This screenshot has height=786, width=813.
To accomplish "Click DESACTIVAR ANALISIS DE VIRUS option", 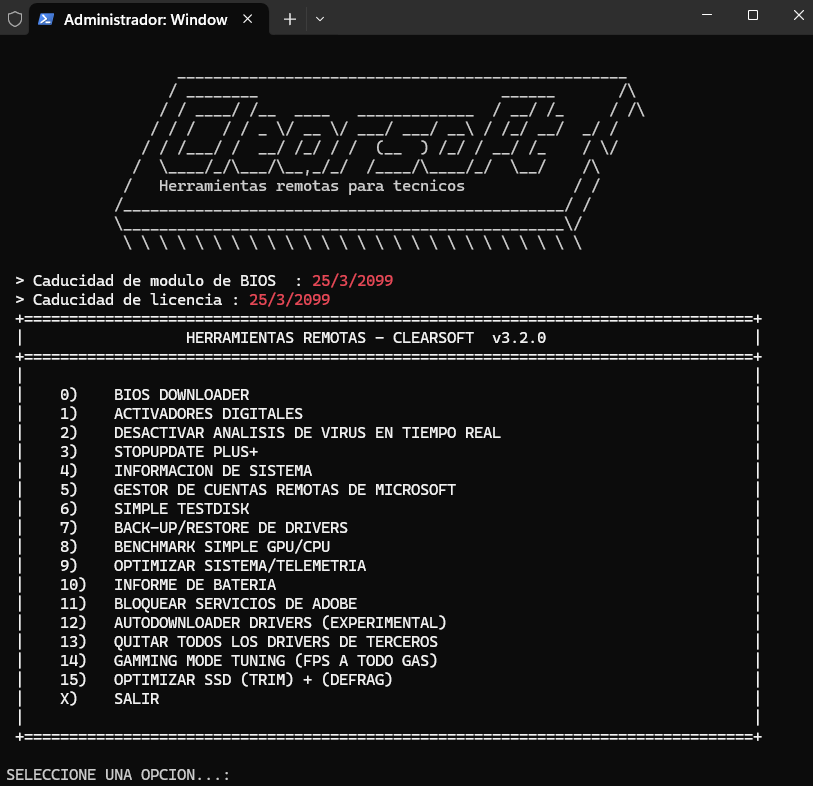I will [281, 433].
